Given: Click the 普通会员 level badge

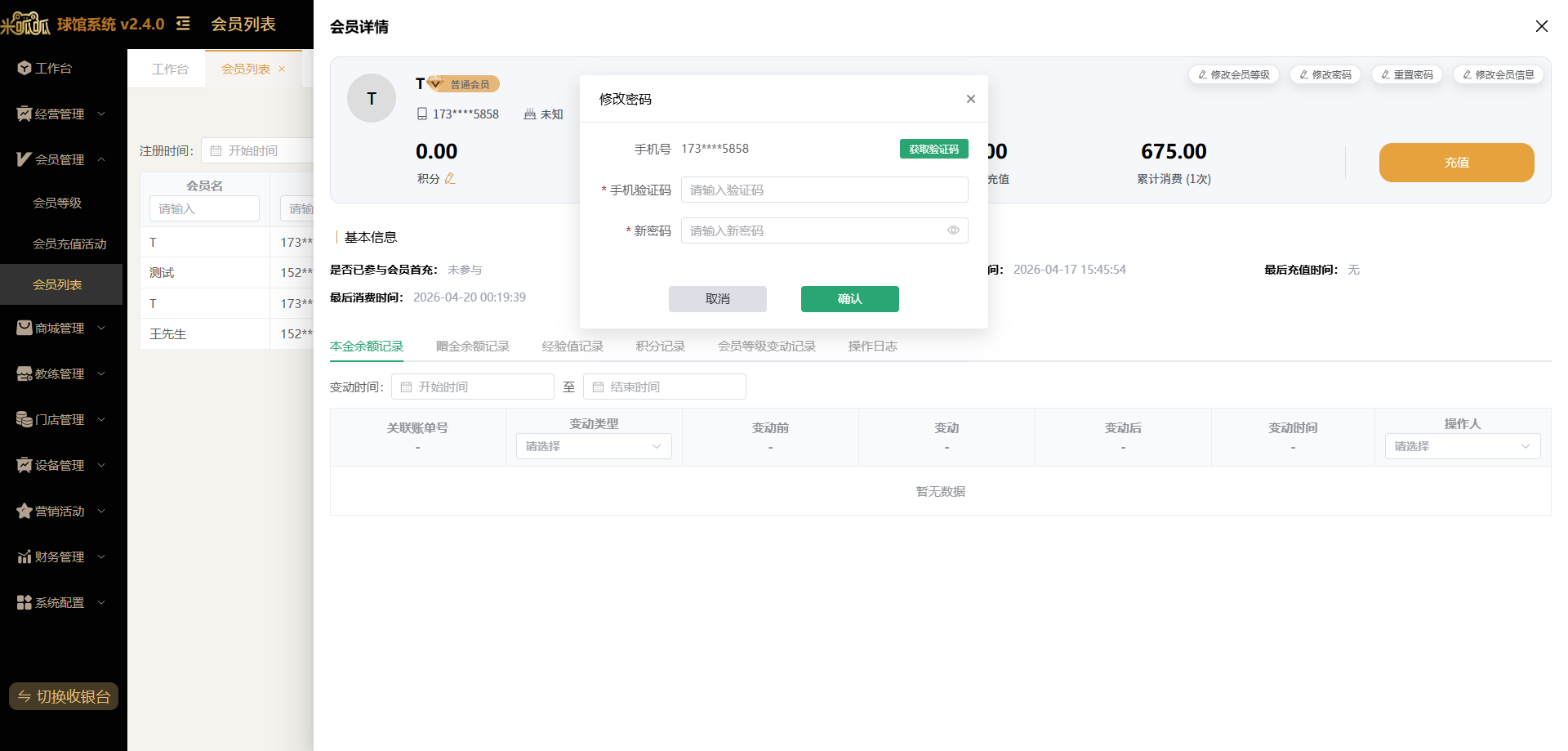Looking at the screenshot, I should click(x=464, y=84).
